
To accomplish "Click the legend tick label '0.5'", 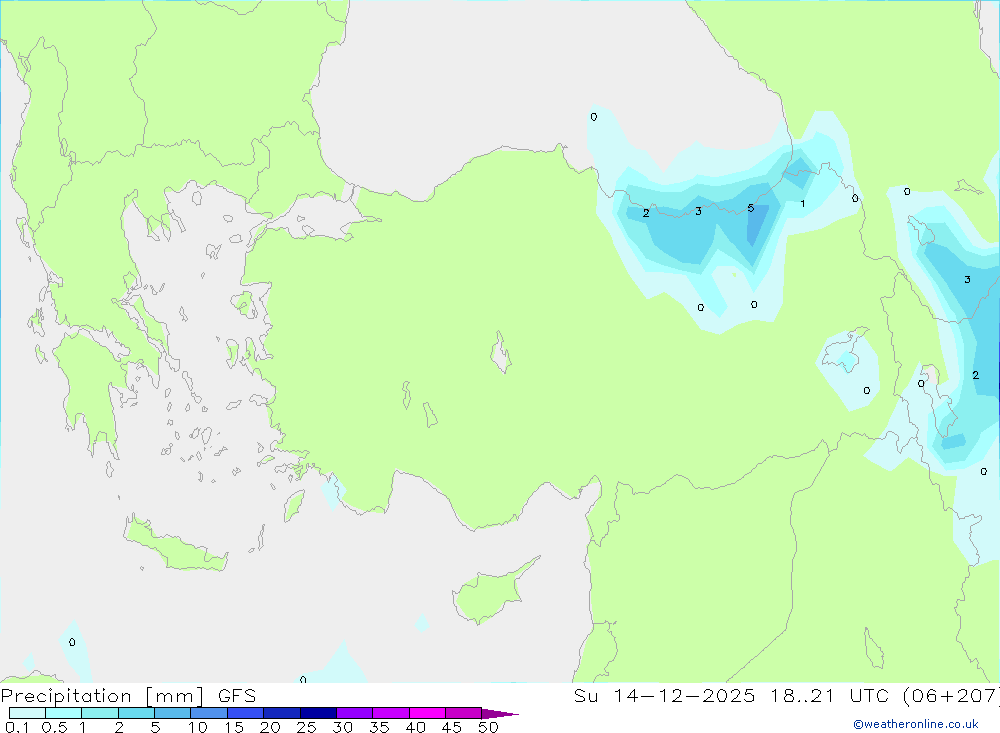I will coord(54,727).
